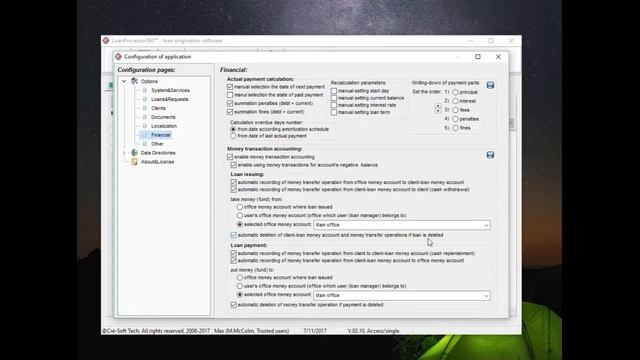Click V.02.10, Access/single status text
Screen dimensions: 640x360
(373, 331)
